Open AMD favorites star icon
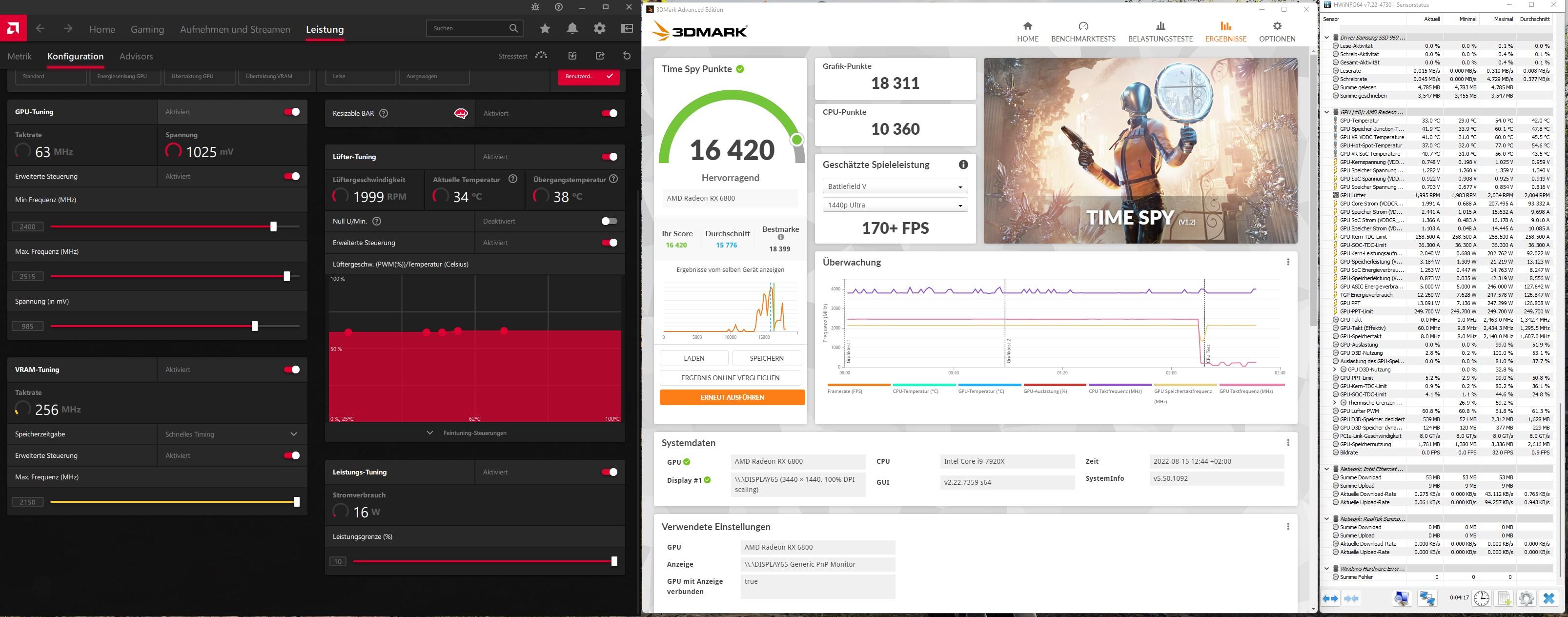Viewport: 1568px width, 617px height. 545,29
